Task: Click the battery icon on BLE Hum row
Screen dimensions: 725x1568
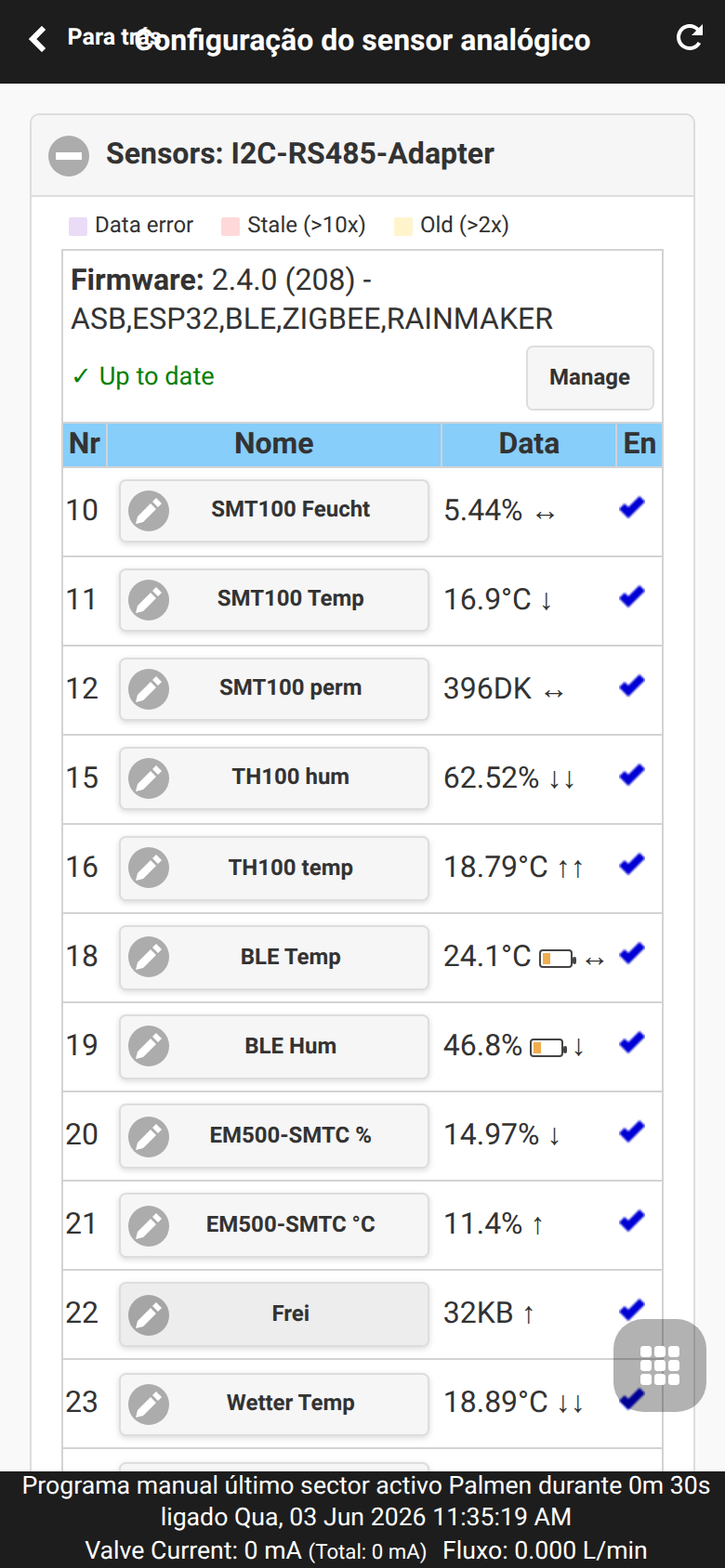Action: point(548,1048)
